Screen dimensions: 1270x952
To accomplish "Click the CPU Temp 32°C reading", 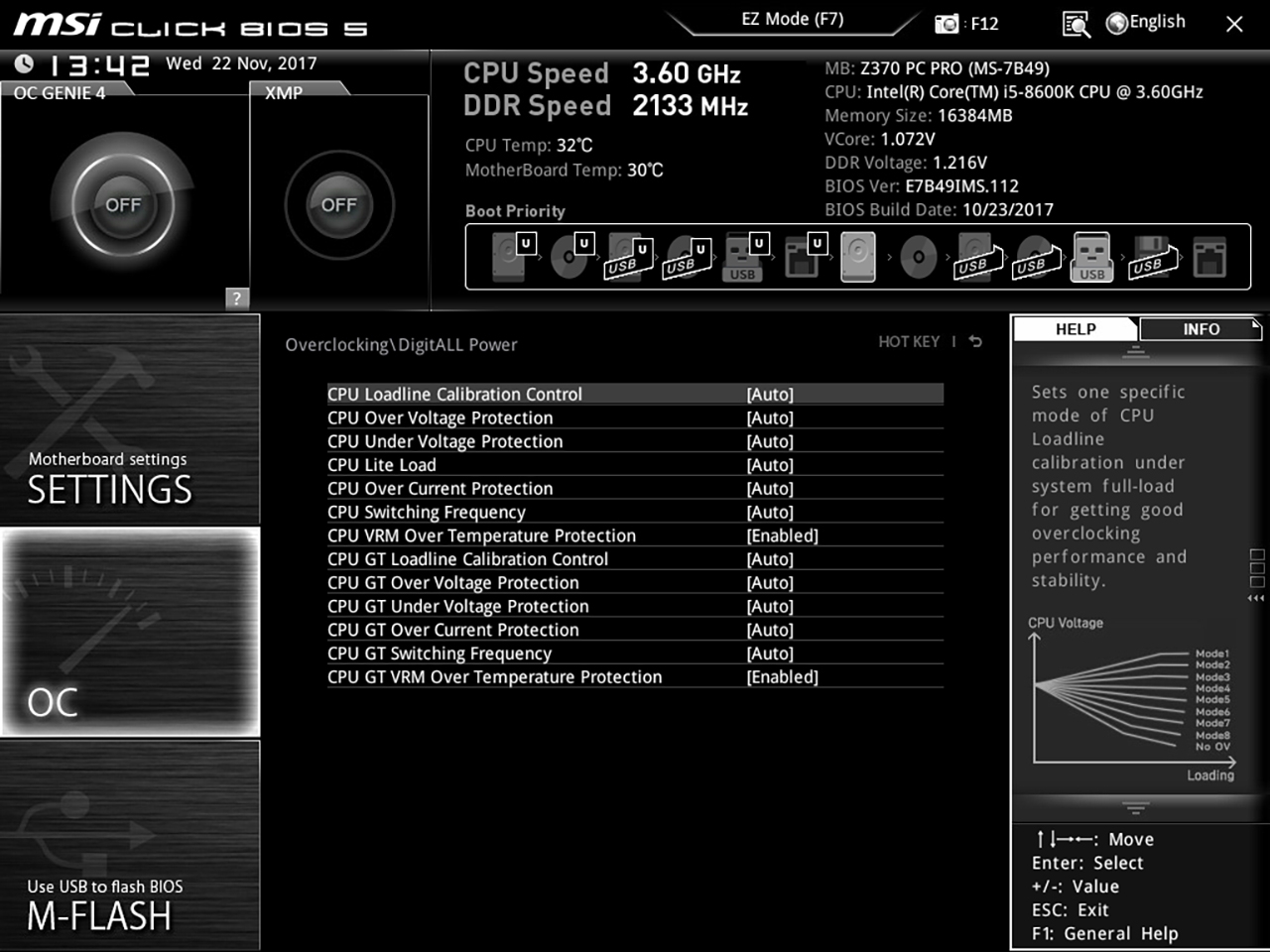I will (x=529, y=146).
